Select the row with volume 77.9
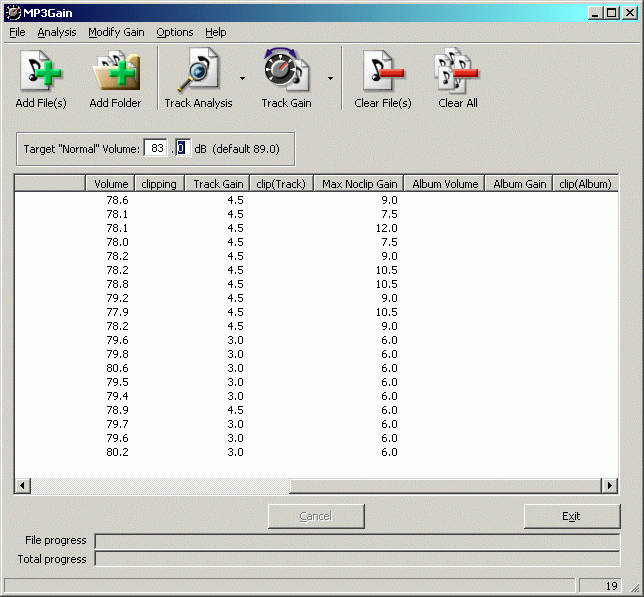The width and height of the screenshot is (644, 597). pyautogui.click(x=316, y=312)
